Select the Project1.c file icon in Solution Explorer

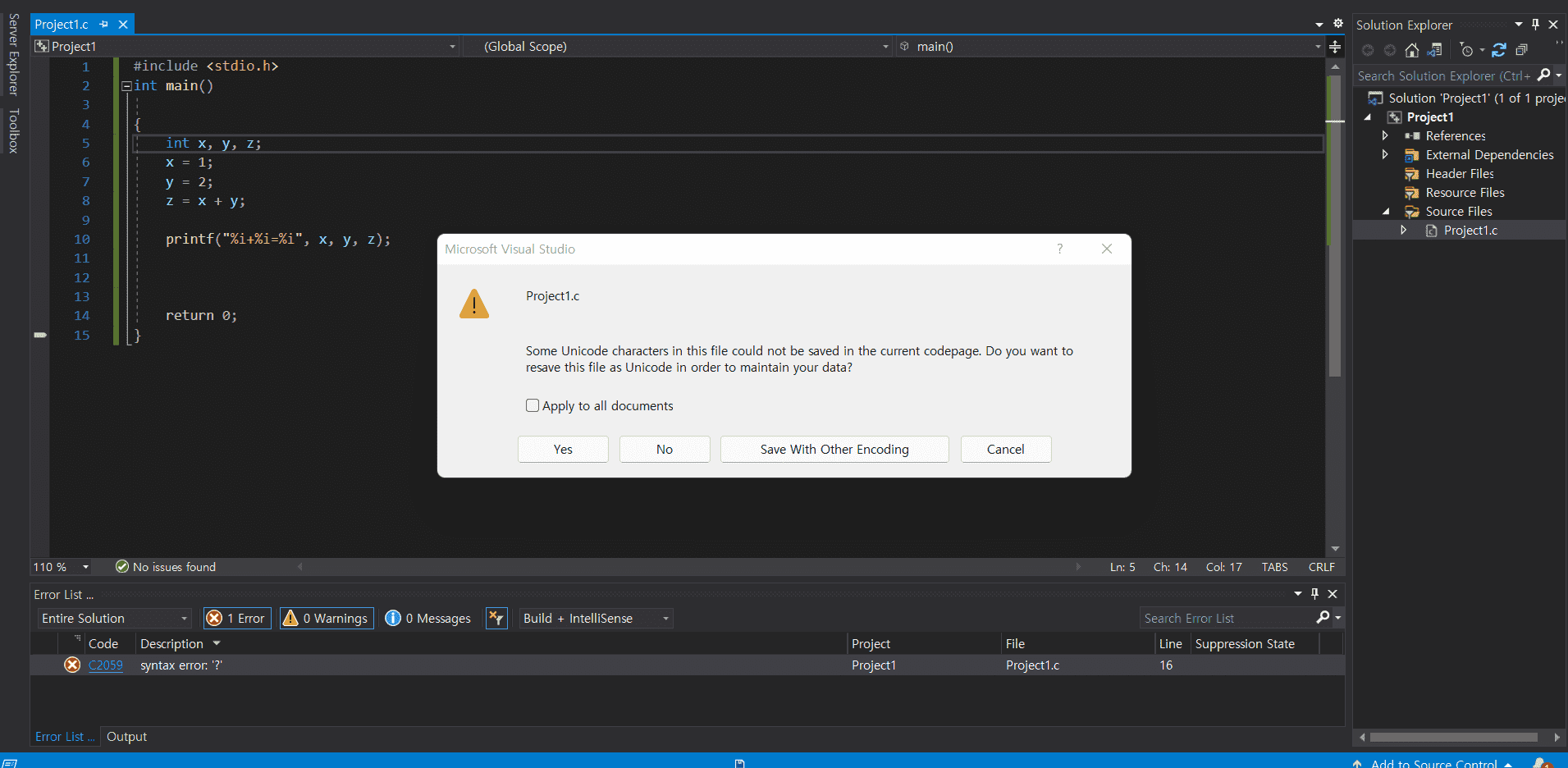tap(1432, 231)
